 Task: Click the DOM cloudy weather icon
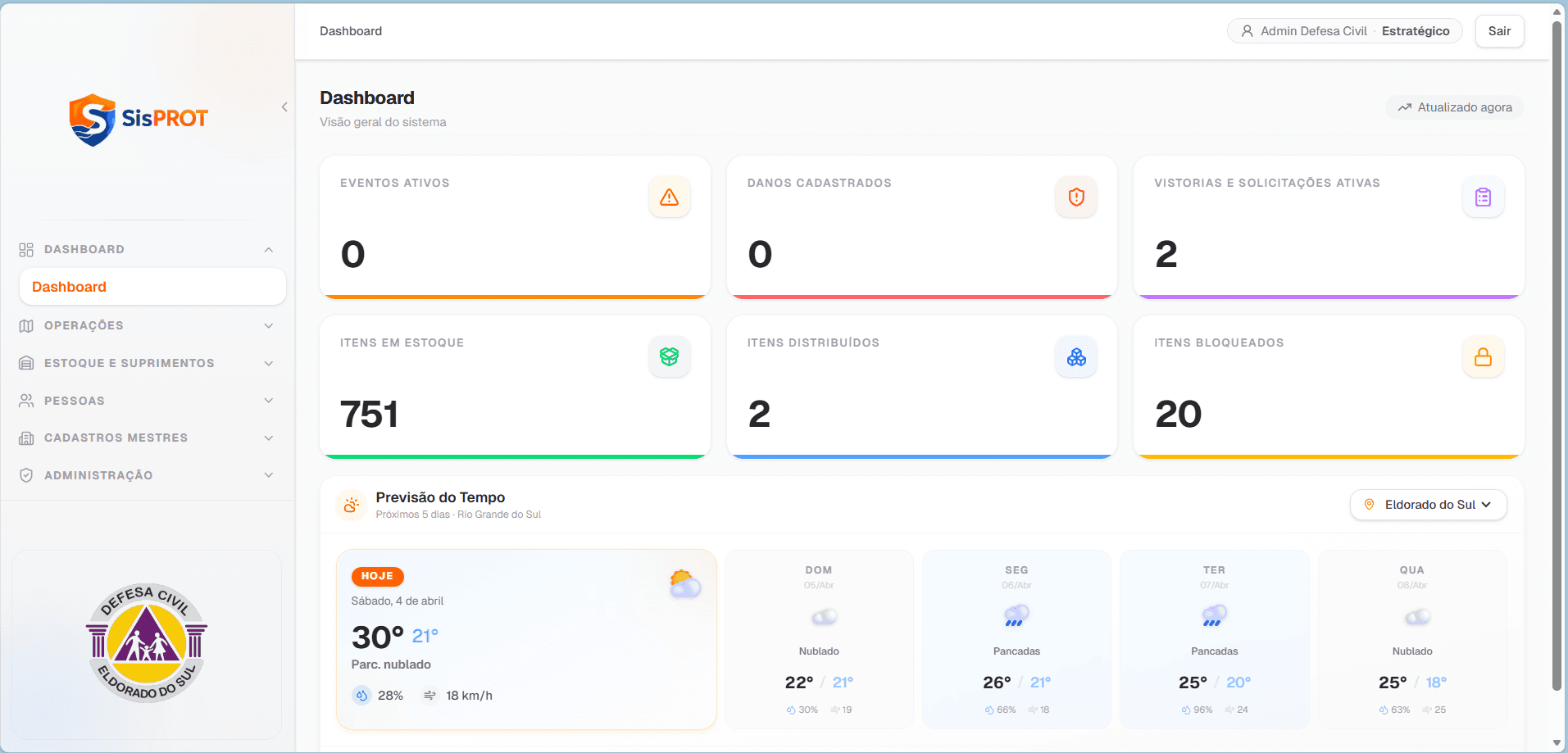[x=824, y=616]
